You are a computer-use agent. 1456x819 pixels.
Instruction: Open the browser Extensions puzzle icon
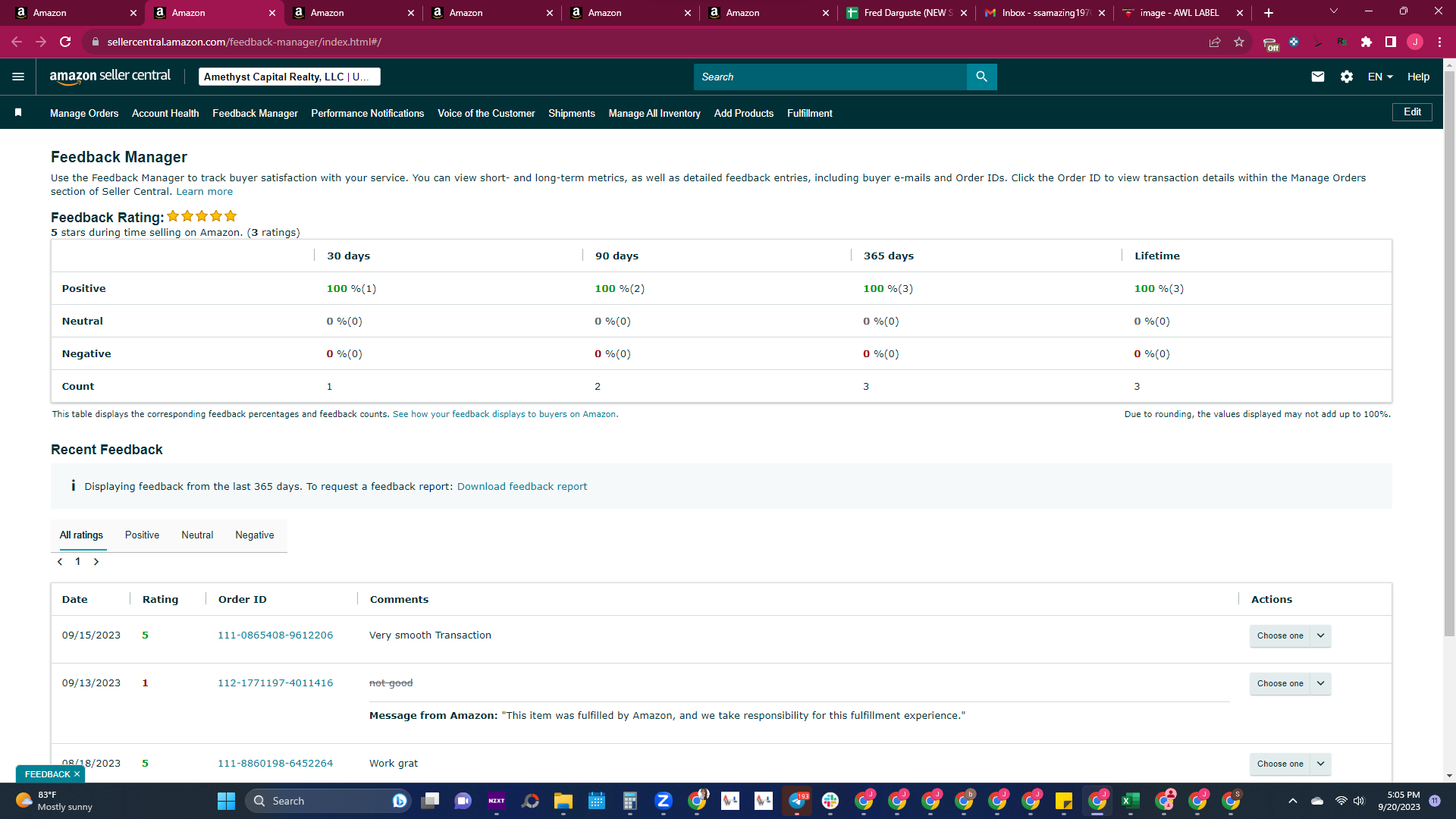tap(1367, 42)
